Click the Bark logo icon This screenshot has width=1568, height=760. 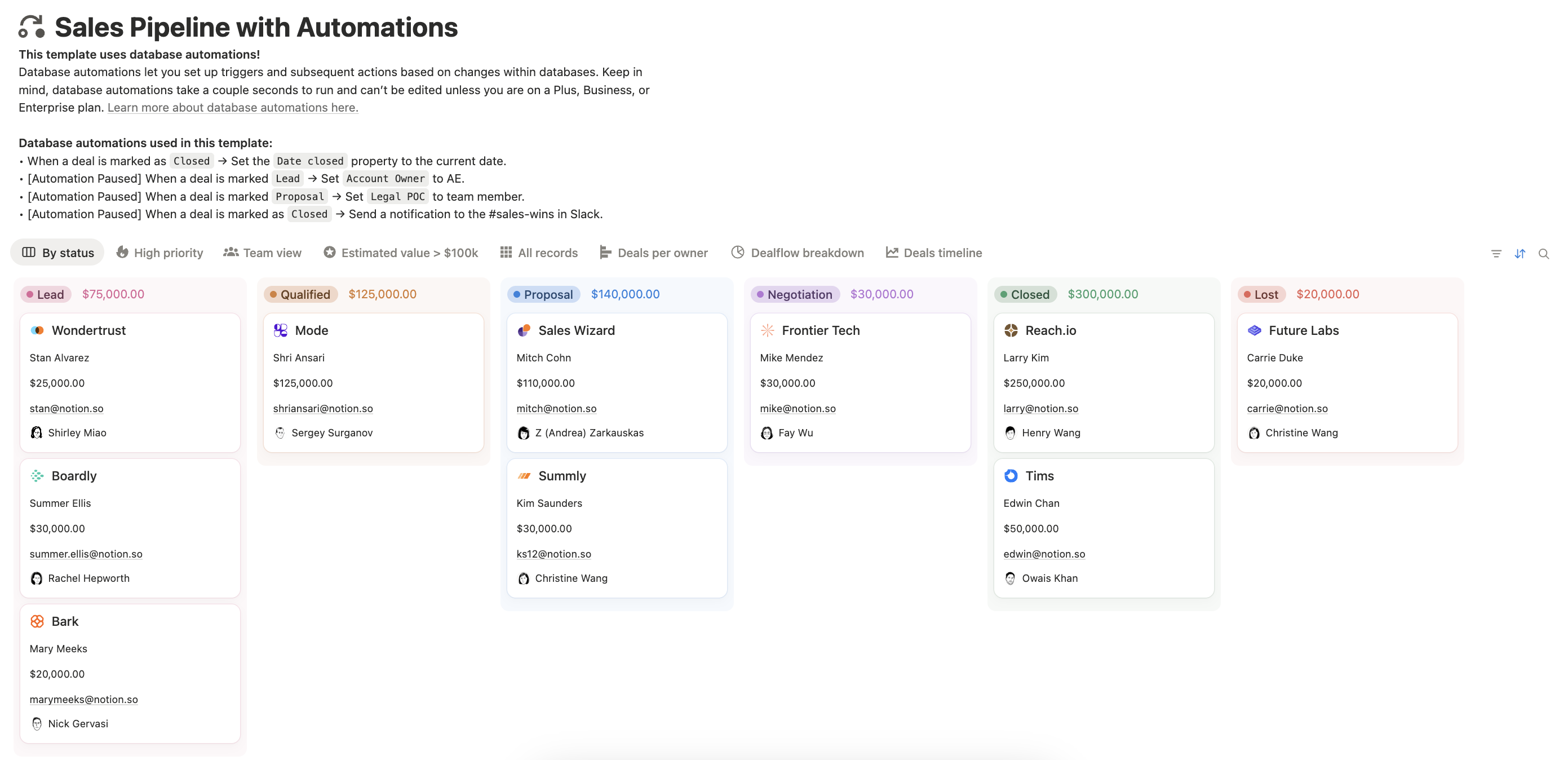pos(37,621)
